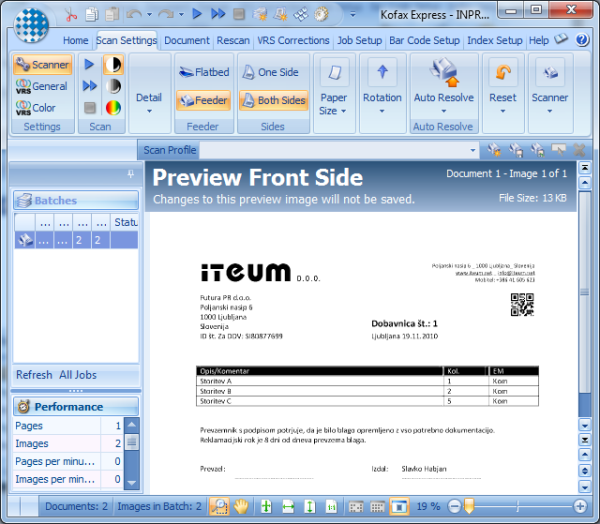Open the Rotation dropdown

(x=382, y=103)
